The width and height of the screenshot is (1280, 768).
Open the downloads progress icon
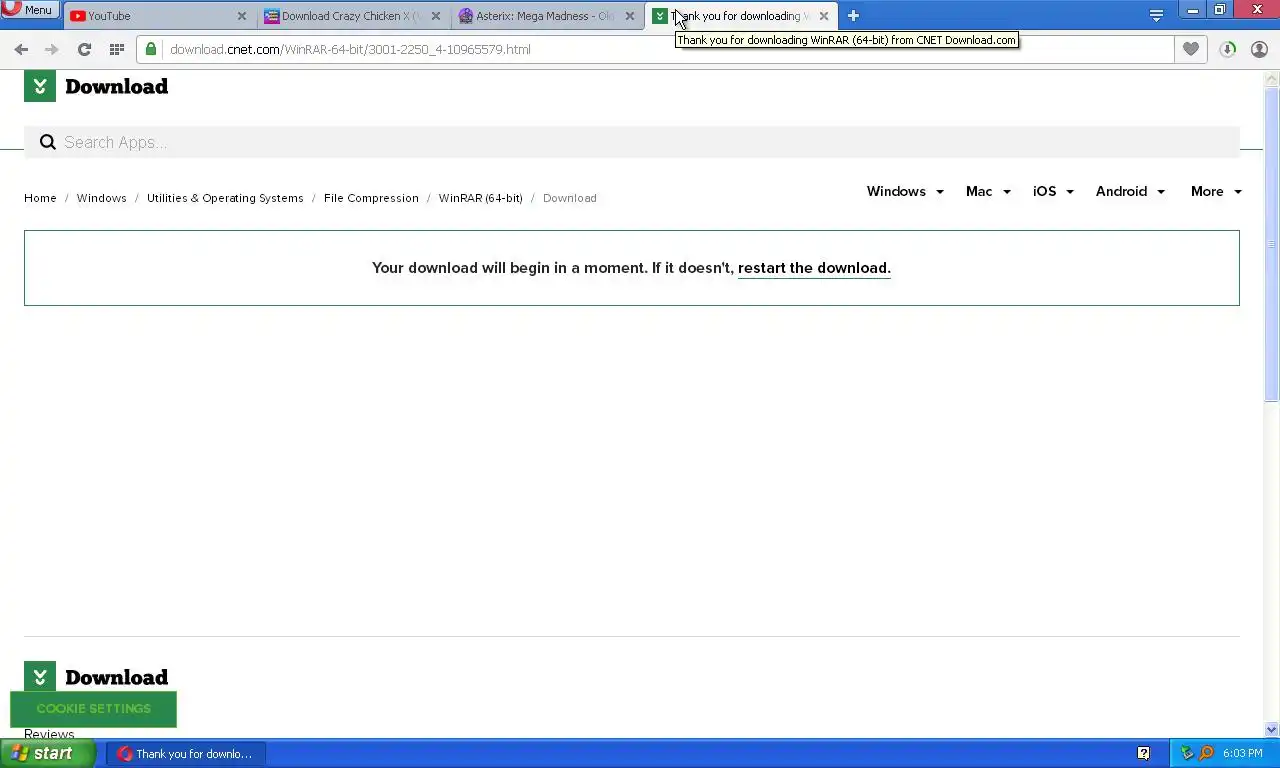tap(1228, 49)
